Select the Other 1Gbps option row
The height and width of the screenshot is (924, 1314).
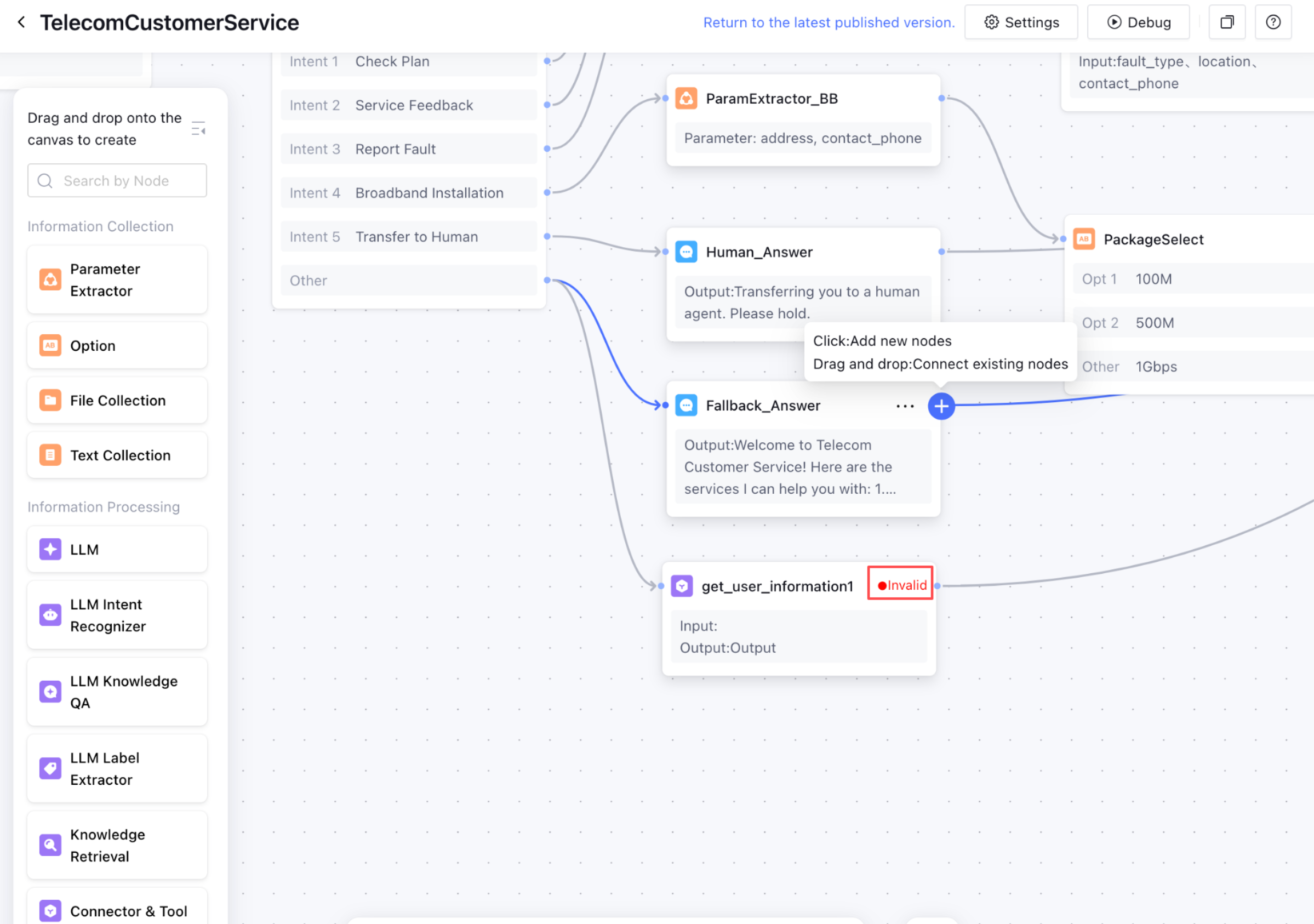click(1193, 367)
